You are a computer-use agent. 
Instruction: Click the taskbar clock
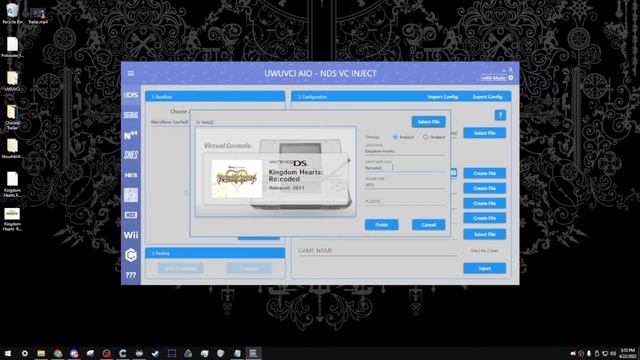coord(628,353)
